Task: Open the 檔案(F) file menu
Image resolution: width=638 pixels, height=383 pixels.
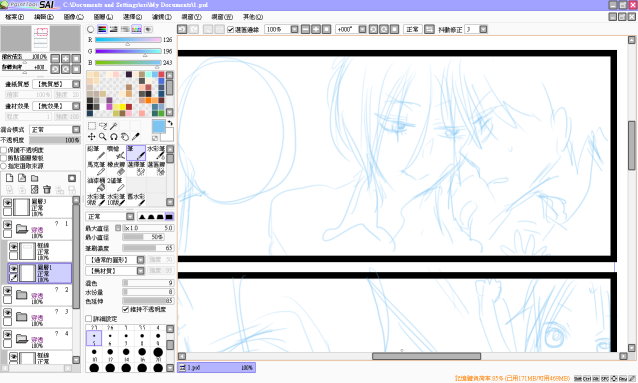Action: coord(15,17)
